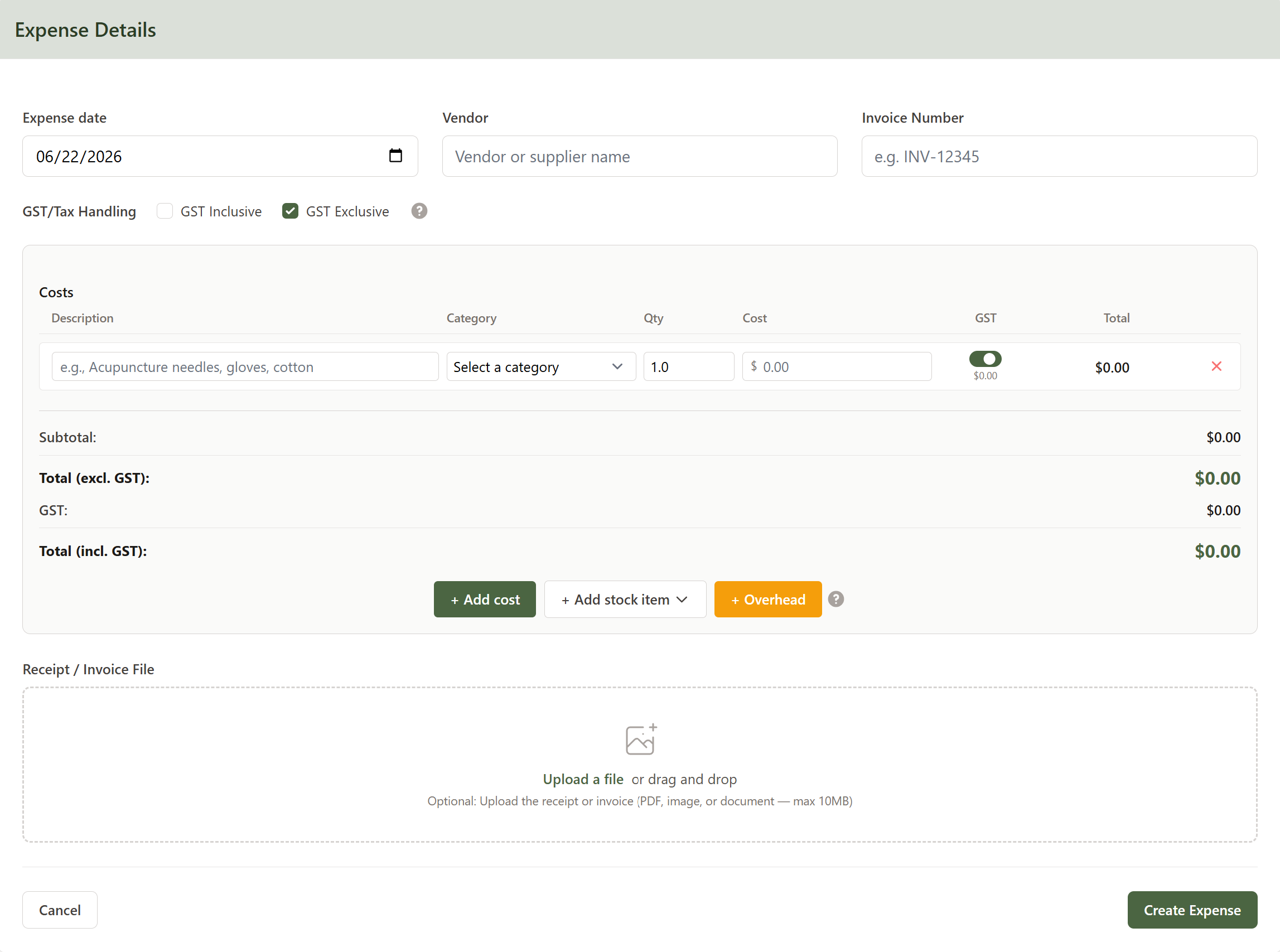Image resolution: width=1280 pixels, height=952 pixels.
Task: Click the Cancel button
Action: (60, 910)
